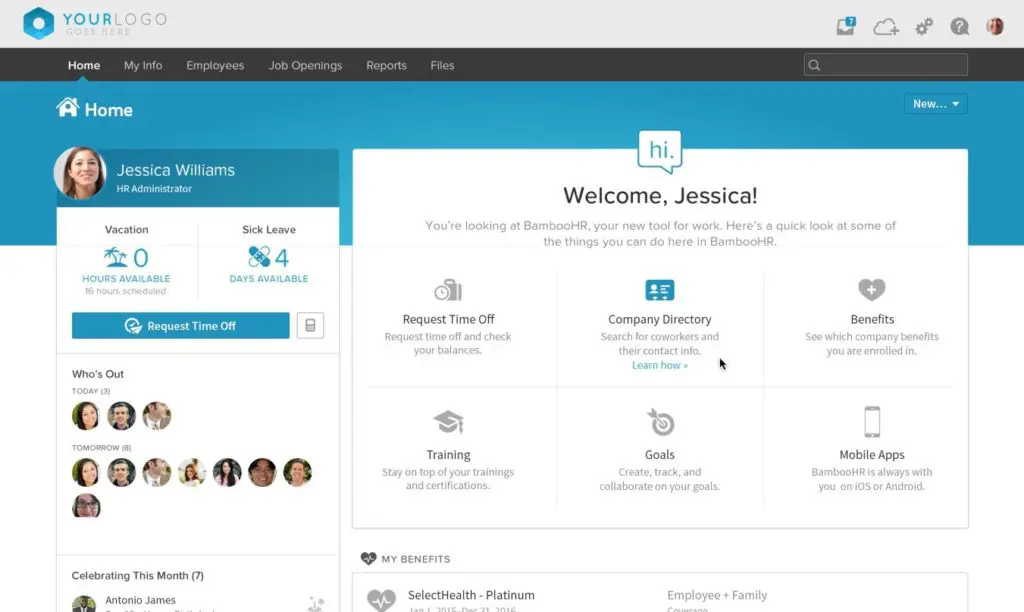Image resolution: width=1024 pixels, height=612 pixels.
Task: Click the search magnifier icon
Action: tap(814, 65)
